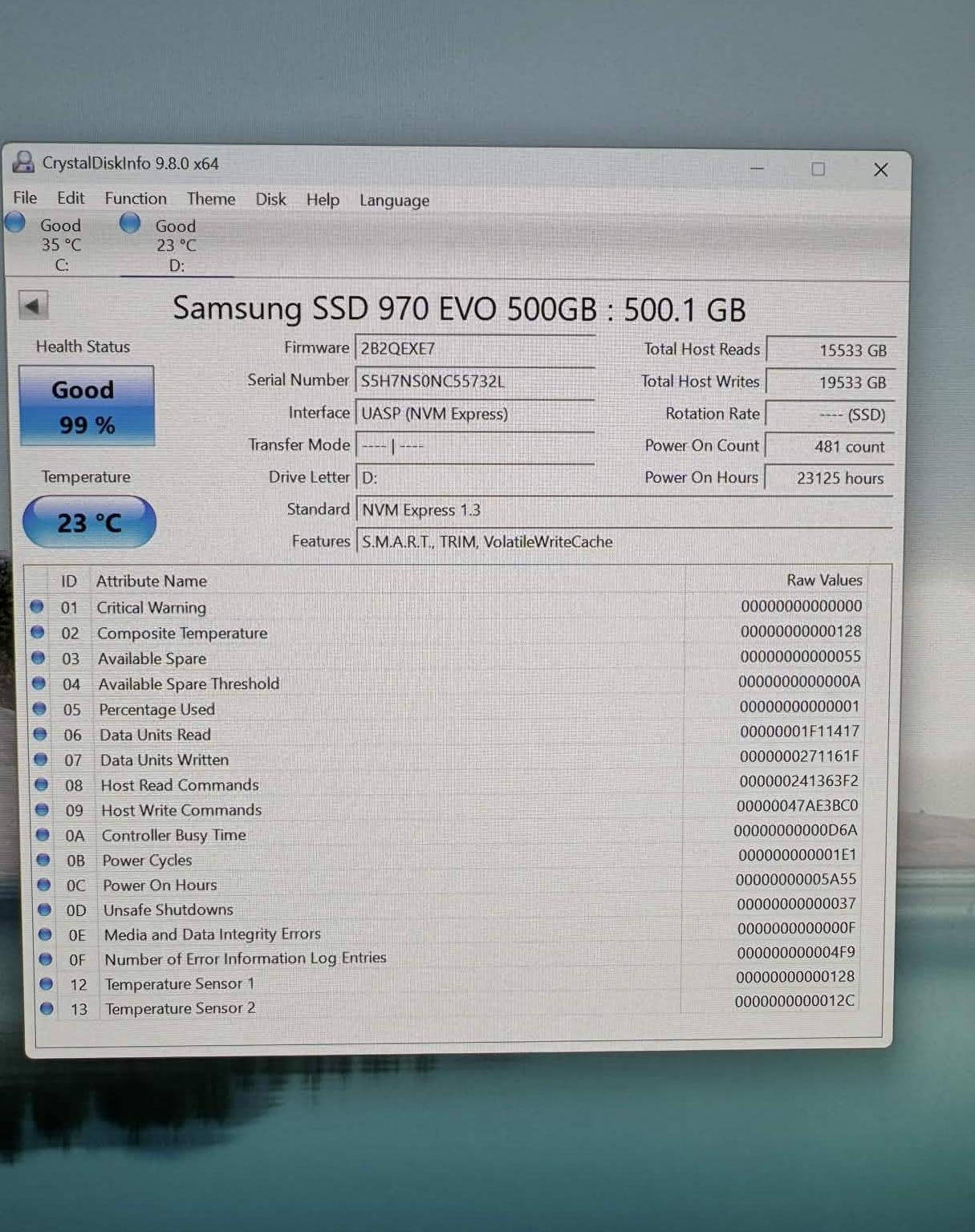Click status dot for Error Information Log Entries
The image size is (975, 1232).
pos(46,959)
